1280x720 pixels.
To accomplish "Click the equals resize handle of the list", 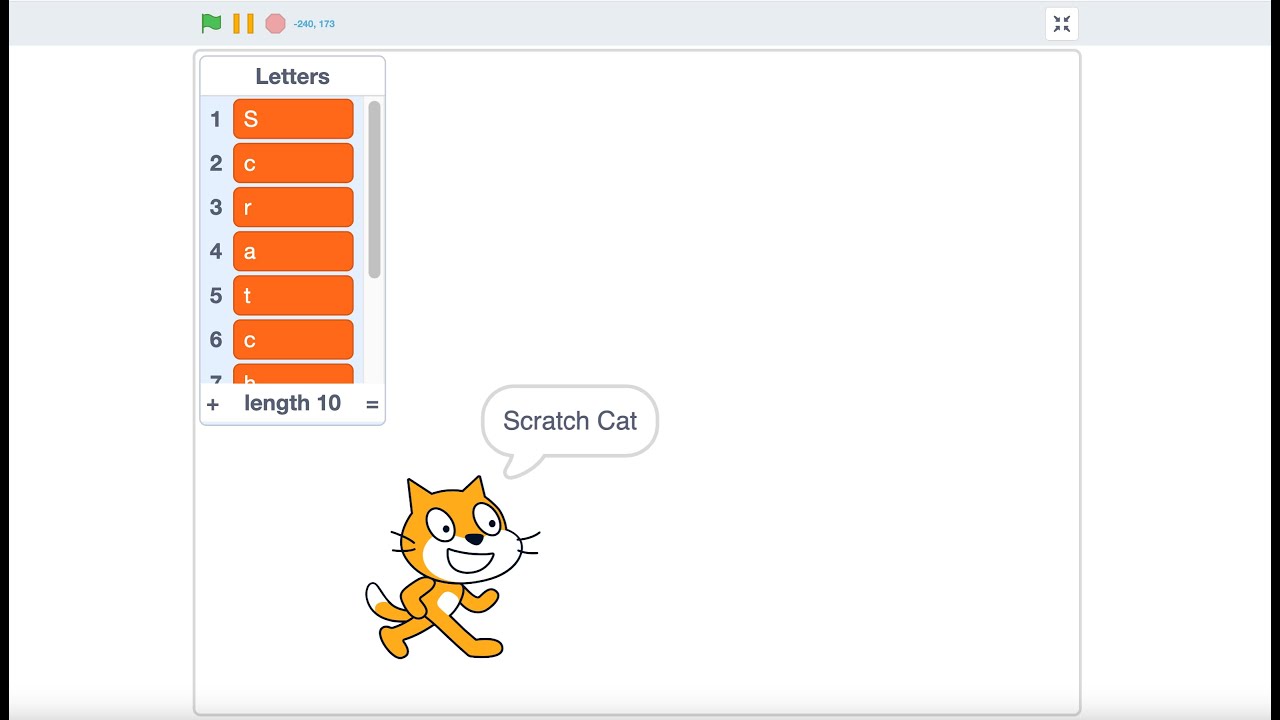I will tap(372, 404).
